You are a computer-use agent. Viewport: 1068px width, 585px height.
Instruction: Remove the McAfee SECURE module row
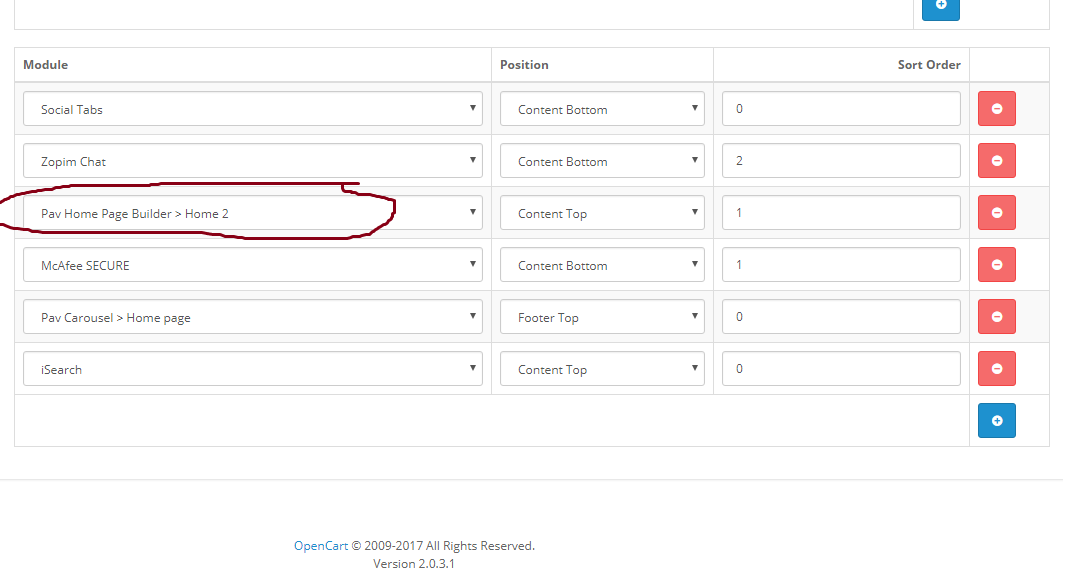pos(996,265)
